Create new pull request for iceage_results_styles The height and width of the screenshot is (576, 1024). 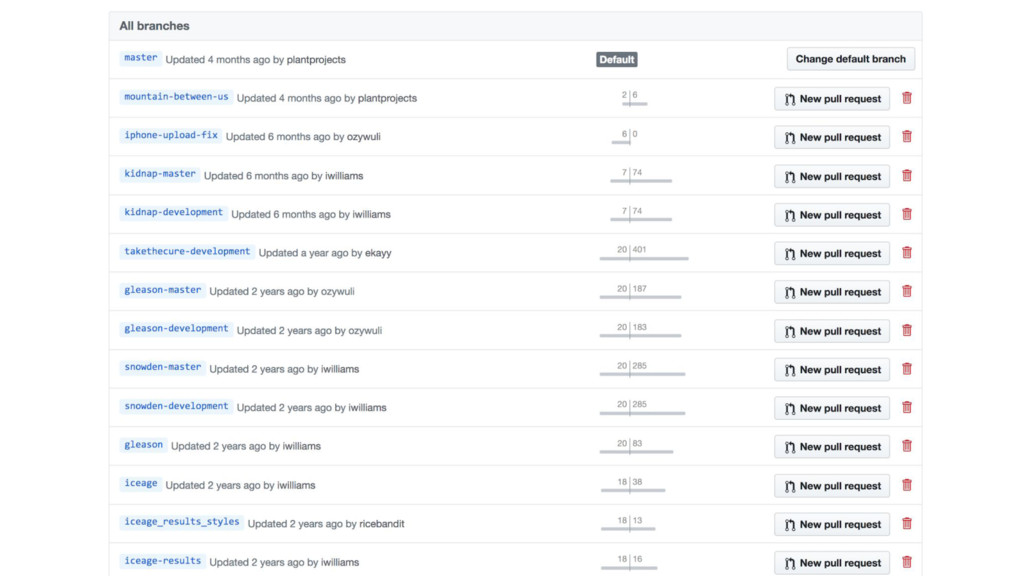(x=832, y=524)
